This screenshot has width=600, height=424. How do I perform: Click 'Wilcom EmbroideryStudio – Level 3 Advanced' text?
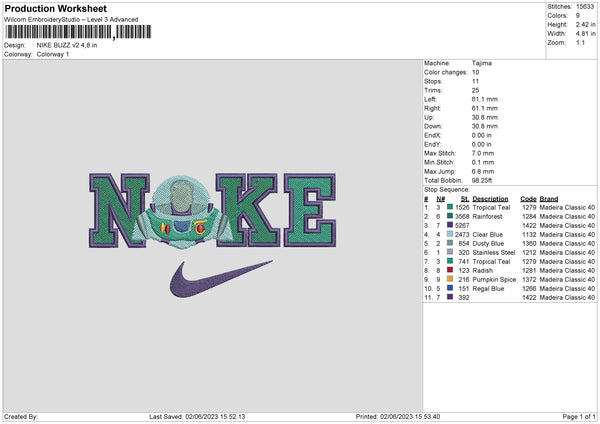click(x=71, y=20)
